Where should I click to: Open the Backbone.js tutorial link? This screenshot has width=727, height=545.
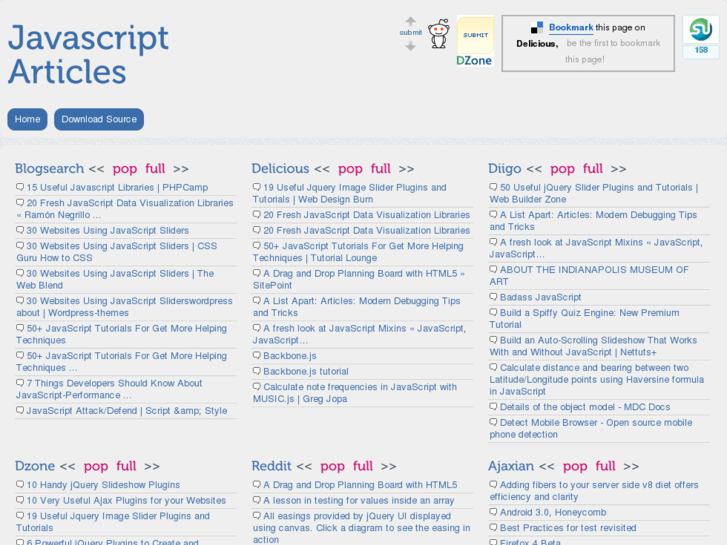[306, 371]
